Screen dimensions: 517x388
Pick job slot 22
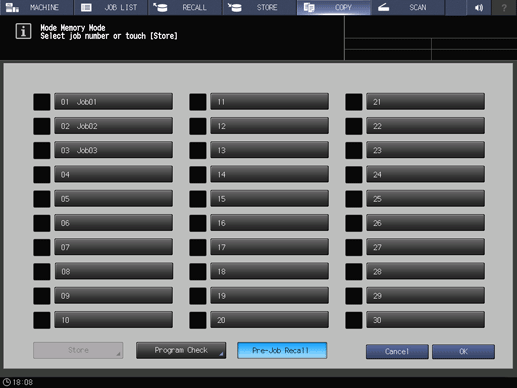[425, 126]
